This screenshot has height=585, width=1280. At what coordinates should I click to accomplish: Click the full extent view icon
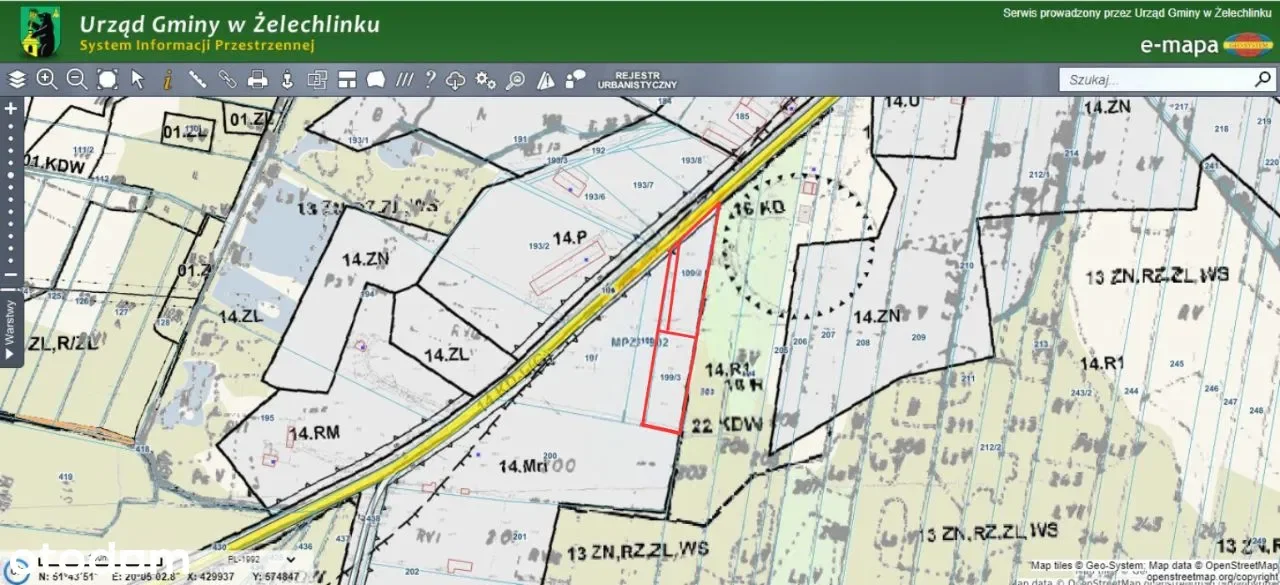[107, 80]
